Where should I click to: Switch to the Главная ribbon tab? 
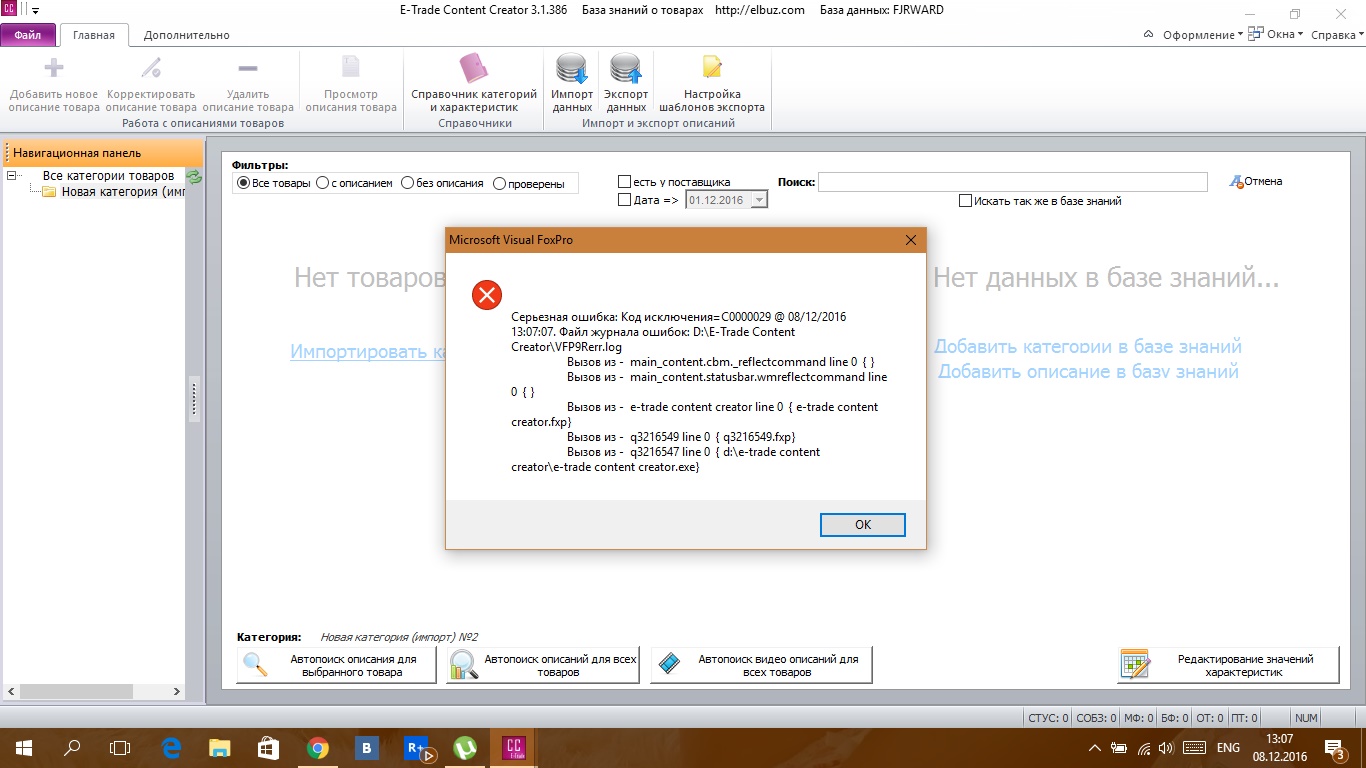click(x=94, y=35)
